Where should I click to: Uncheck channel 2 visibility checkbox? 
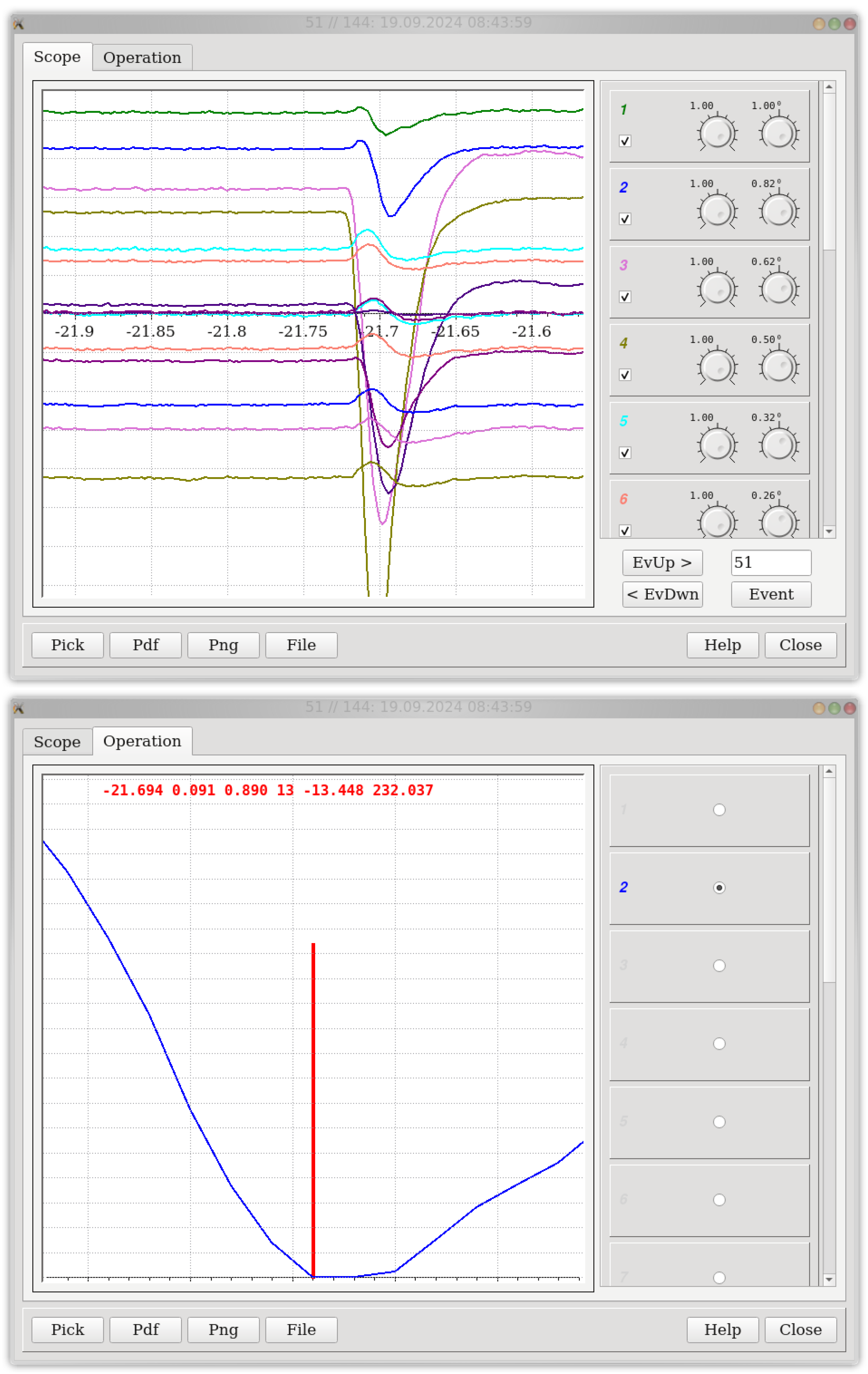coord(625,219)
